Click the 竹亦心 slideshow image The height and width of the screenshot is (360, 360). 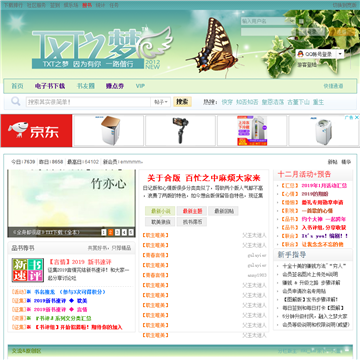pos(71,199)
